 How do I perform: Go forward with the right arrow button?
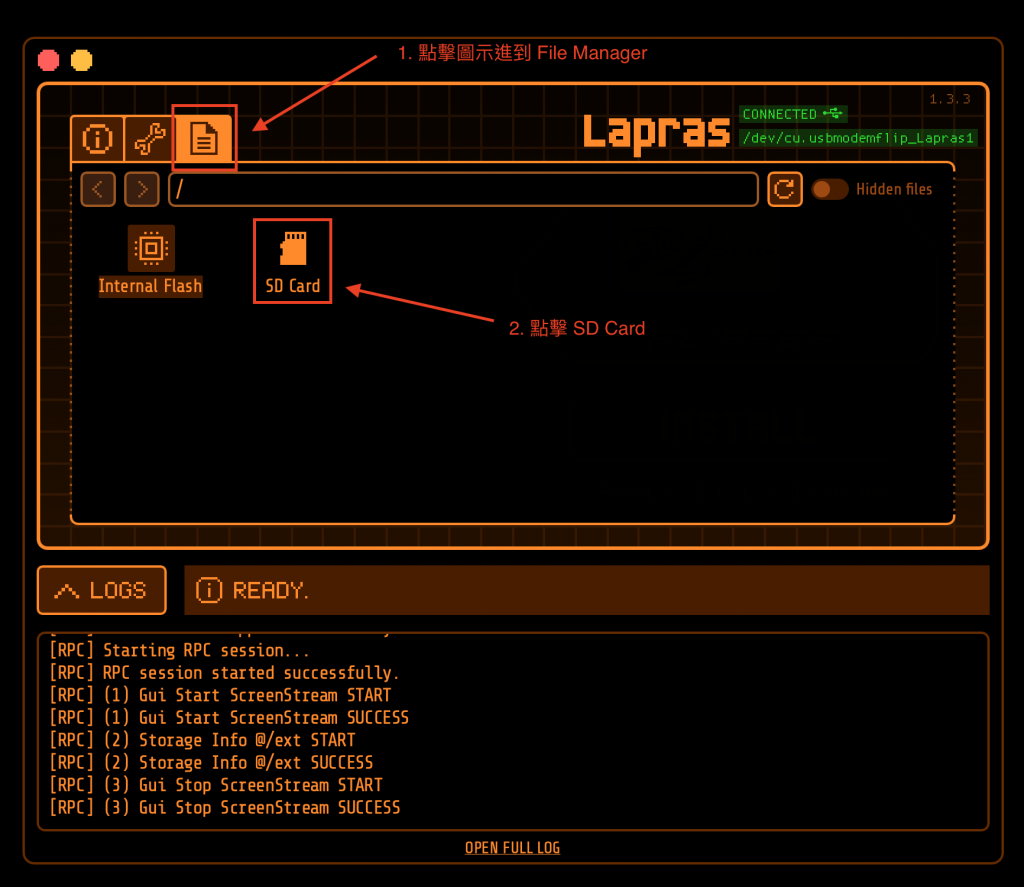click(x=142, y=189)
